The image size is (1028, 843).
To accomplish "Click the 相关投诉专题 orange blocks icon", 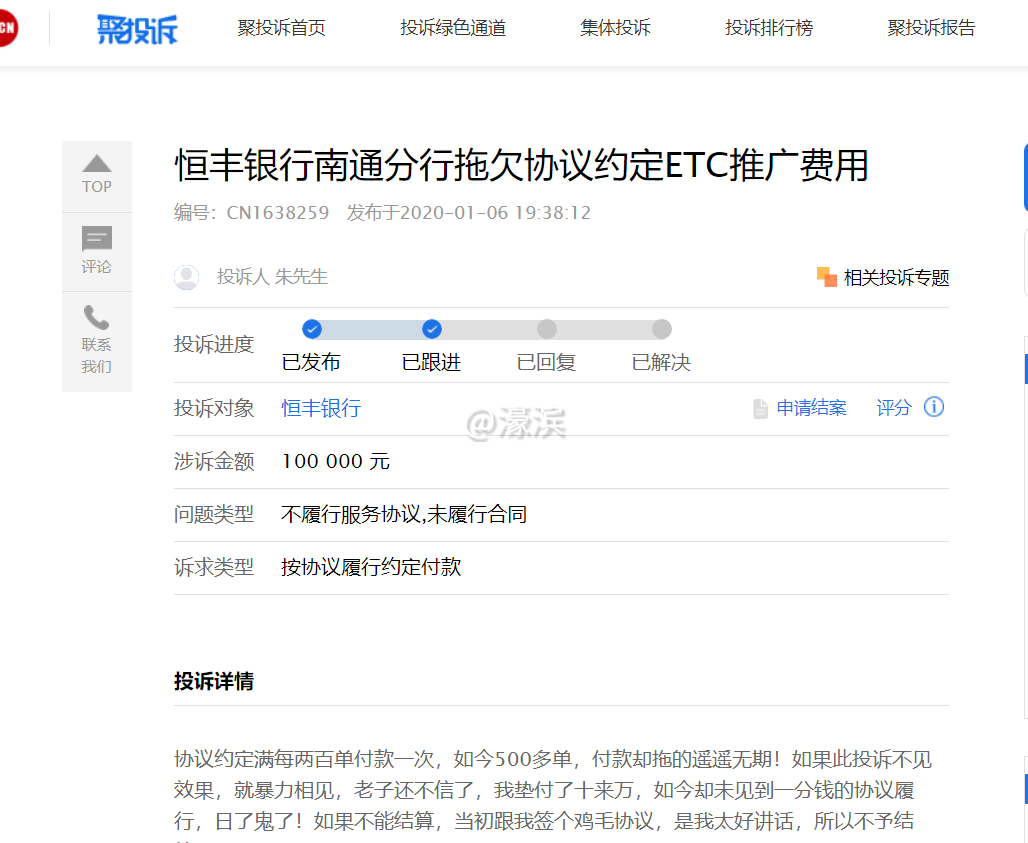I will pos(825,276).
